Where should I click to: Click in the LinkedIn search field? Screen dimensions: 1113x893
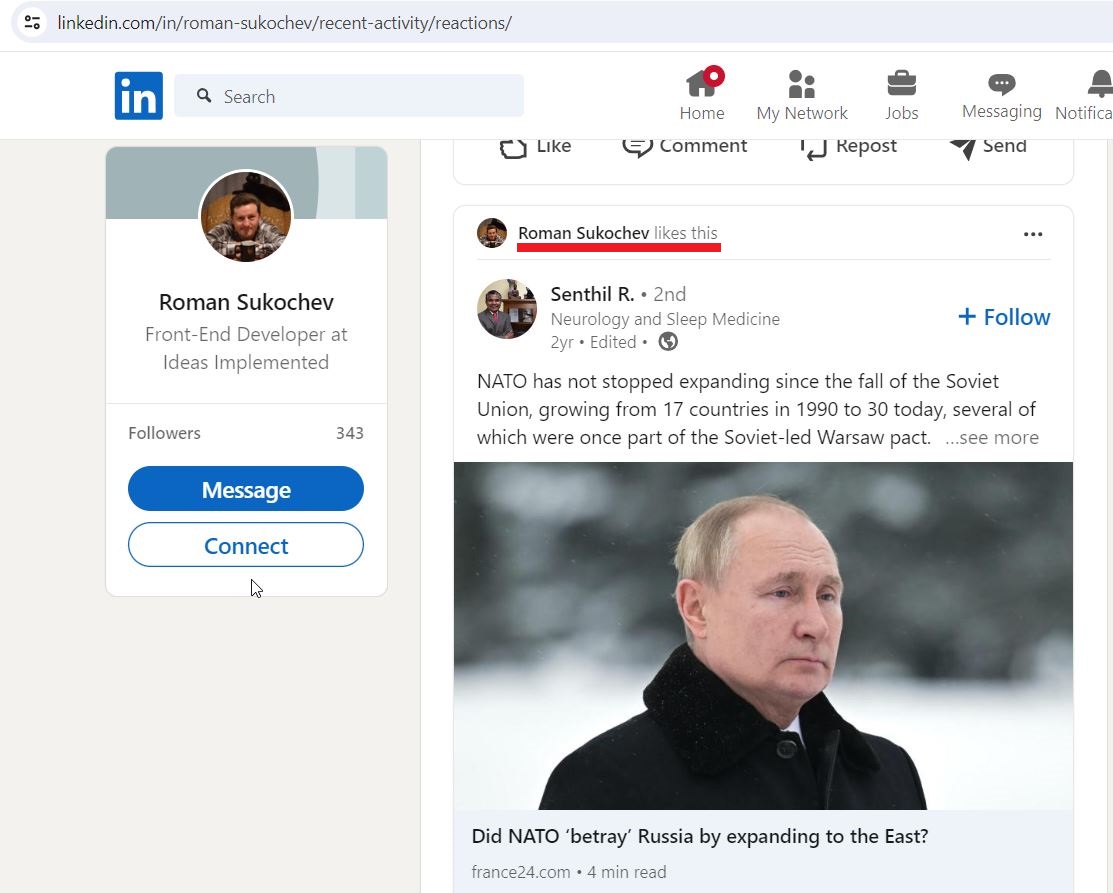pyautogui.click(x=349, y=96)
